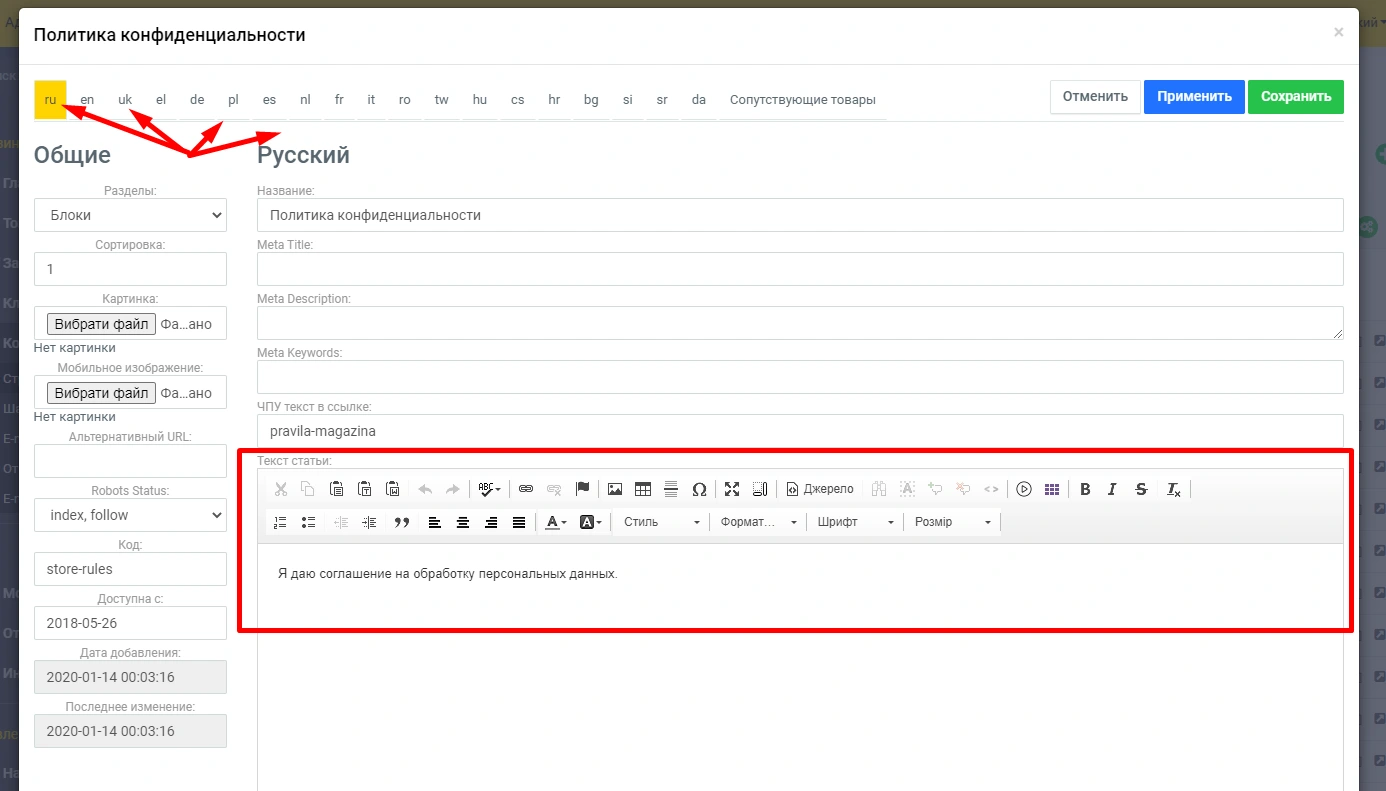The width and height of the screenshot is (1386, 791).
Task: Insert an image via the editor toolbar
Action: click(615, 489)
